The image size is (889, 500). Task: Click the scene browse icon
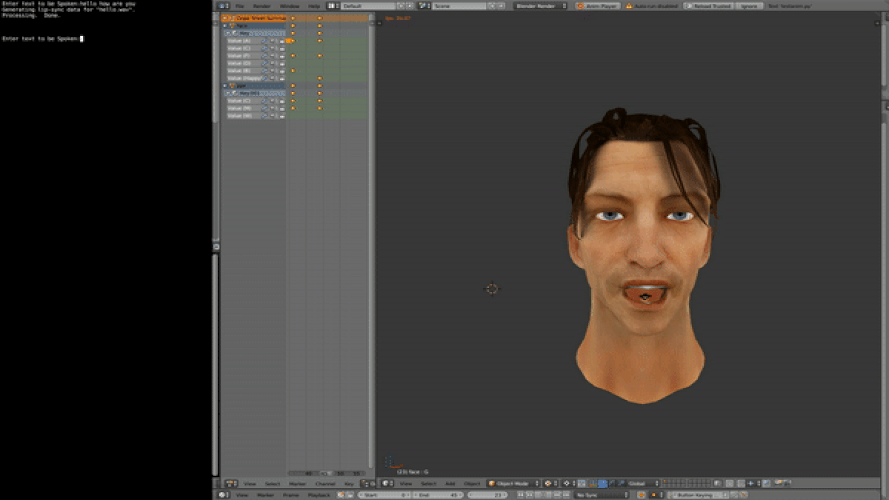coord(425,6)
